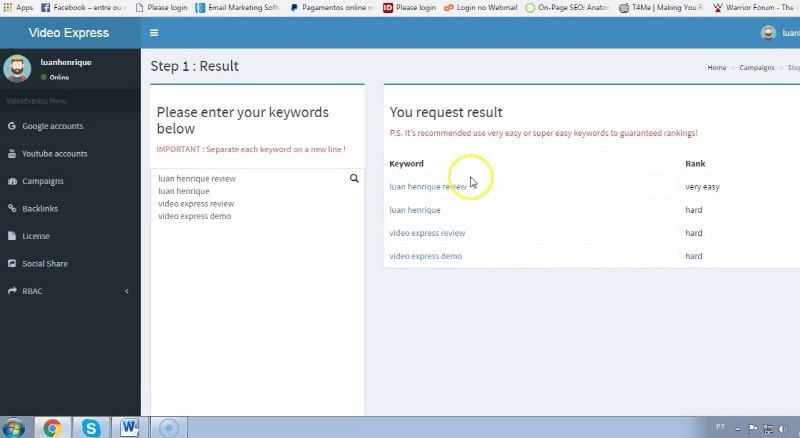Expand the RBAC submenu chevron
Image resolution: width=800 pixels, height=438 pixels.
pyautogui.click(x=127, y=291)
